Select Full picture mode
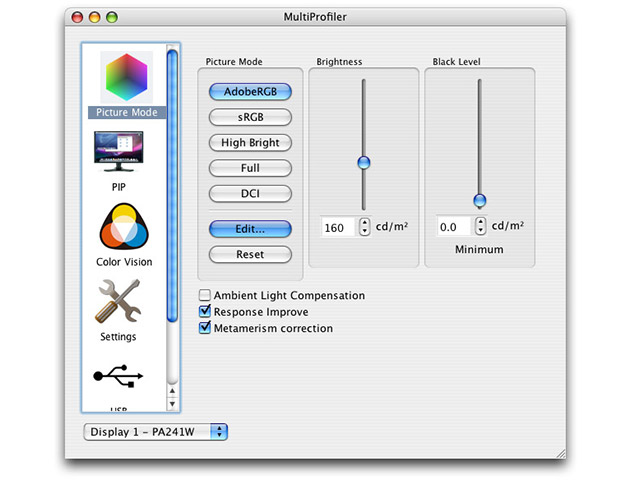Screen dimensions: 640x480 tap(250, 168)
